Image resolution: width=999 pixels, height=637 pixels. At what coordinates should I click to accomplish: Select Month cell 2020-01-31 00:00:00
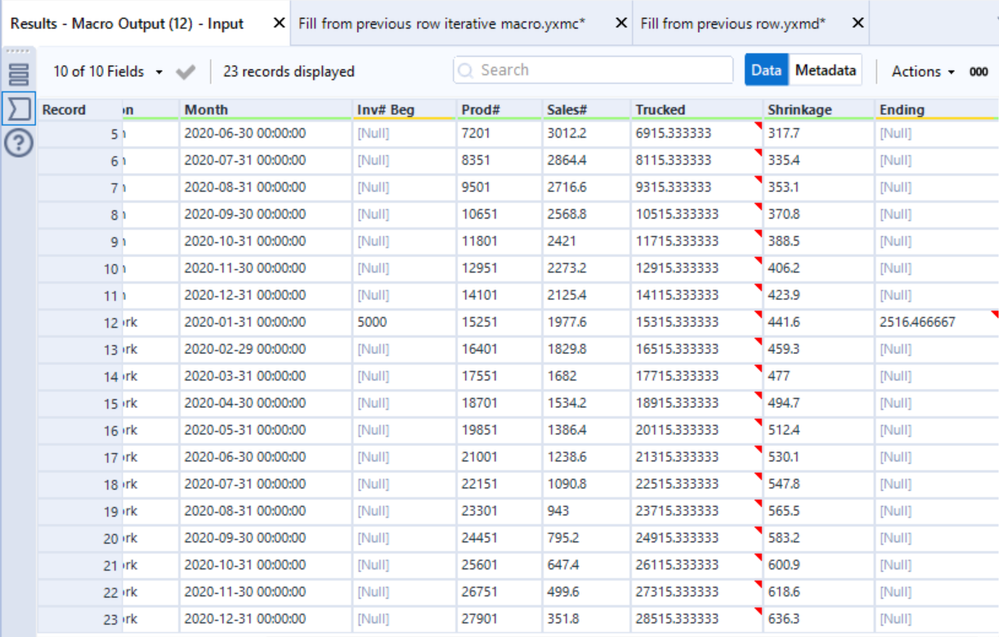(265, 322)
